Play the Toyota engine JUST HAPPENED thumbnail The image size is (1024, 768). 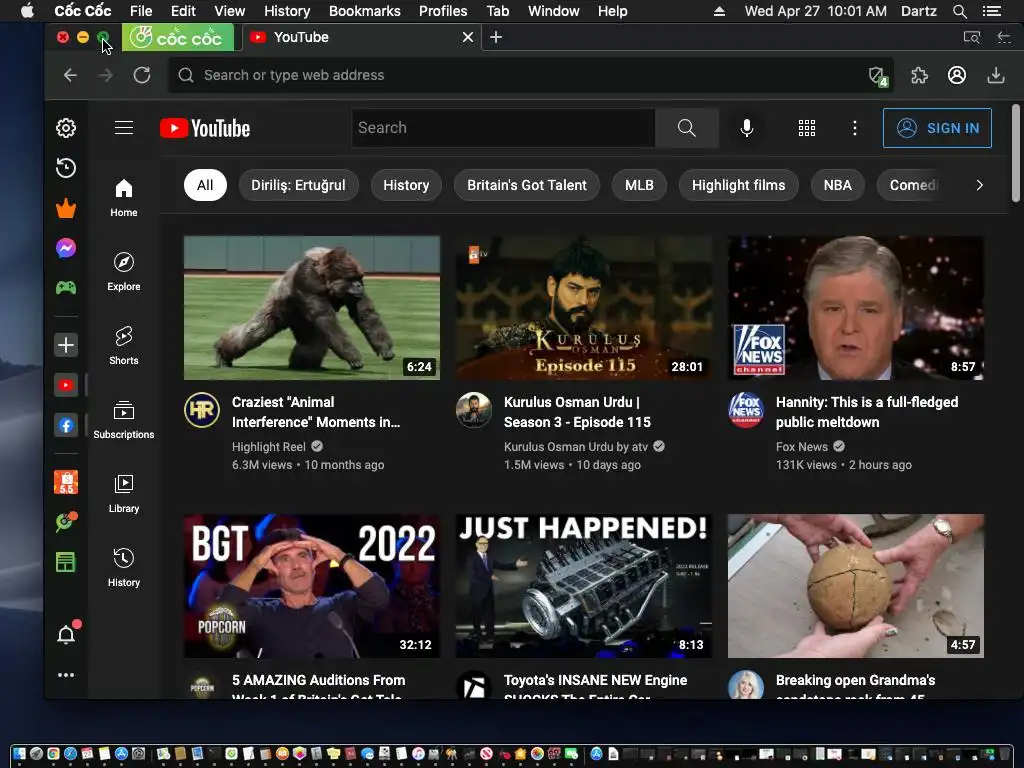(x=584, y=586)
